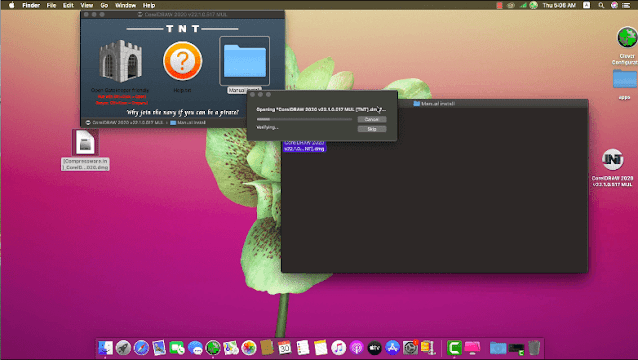Open Calendar from the Dock

pos(284,348)
